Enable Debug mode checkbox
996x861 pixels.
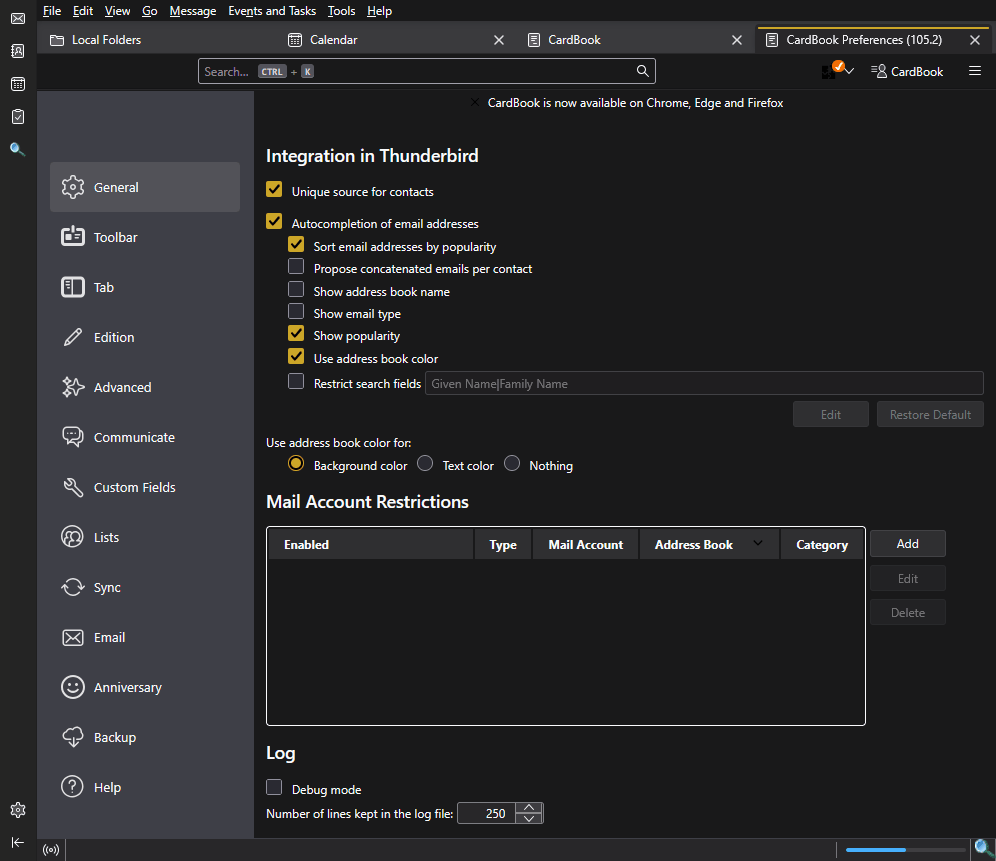[x=274, y=787]
